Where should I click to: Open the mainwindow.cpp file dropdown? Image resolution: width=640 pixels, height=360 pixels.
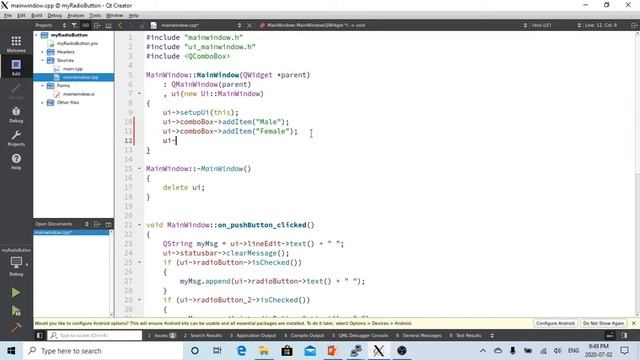(196, 25)
